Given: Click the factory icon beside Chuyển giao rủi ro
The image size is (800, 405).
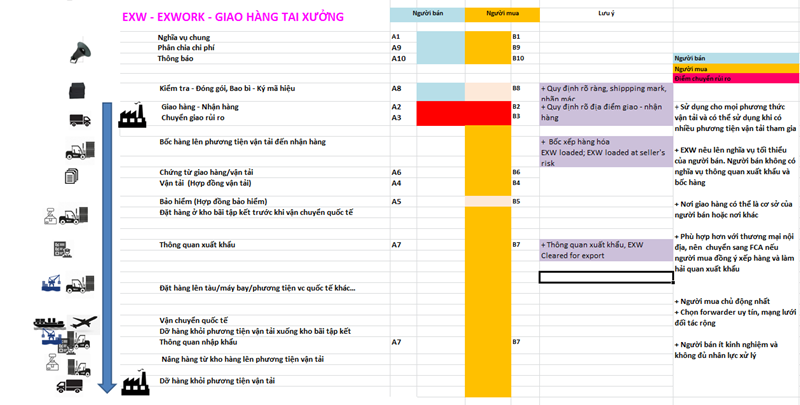Looking at the screenshot, I should pyautogui.click(x=133, y=115).
